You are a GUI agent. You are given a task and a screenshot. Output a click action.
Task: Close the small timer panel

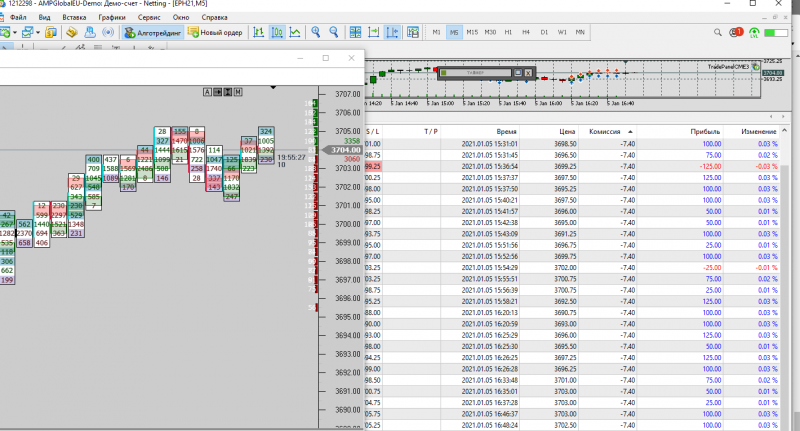[529, 73]
